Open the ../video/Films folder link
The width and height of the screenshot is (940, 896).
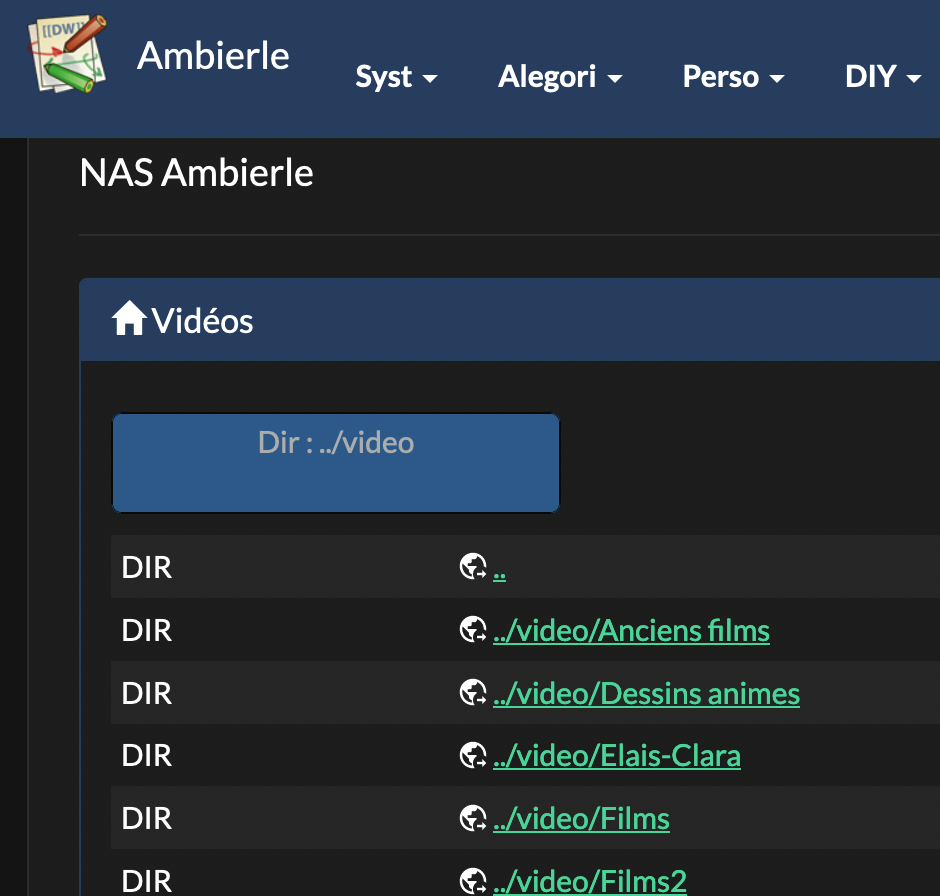point(581,819)
